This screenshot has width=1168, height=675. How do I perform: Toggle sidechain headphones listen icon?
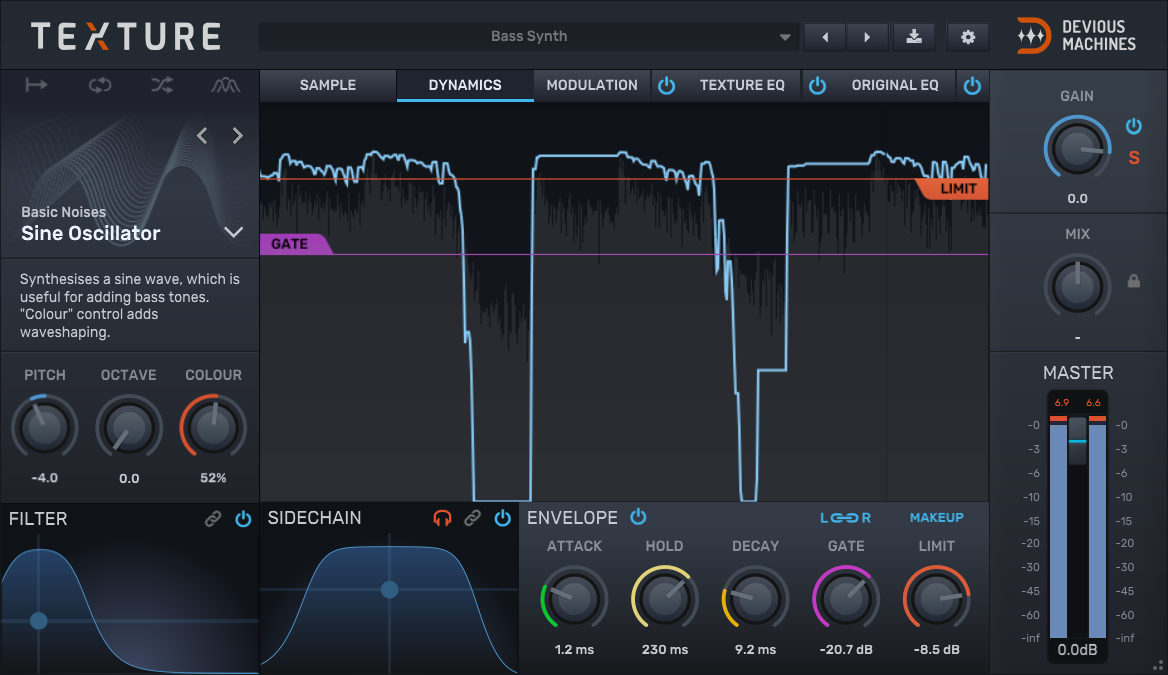click(442, 518)
